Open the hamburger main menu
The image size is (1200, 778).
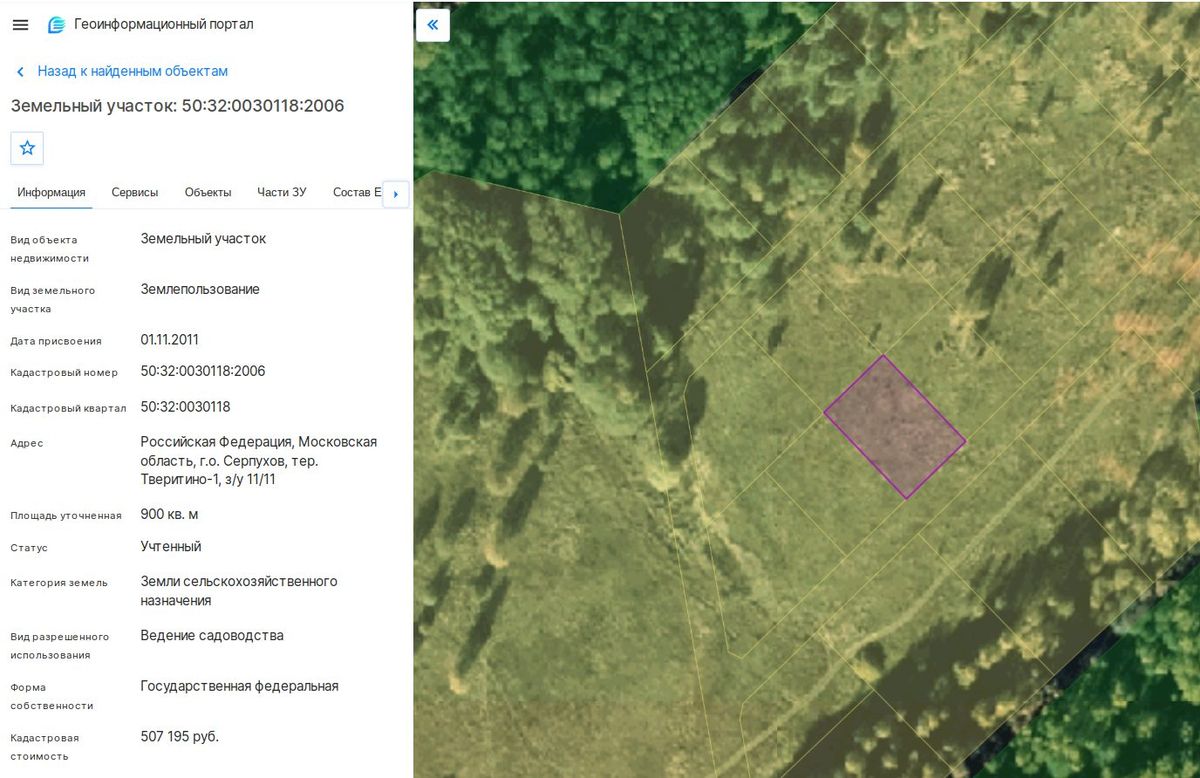click(x=20, y=24)
